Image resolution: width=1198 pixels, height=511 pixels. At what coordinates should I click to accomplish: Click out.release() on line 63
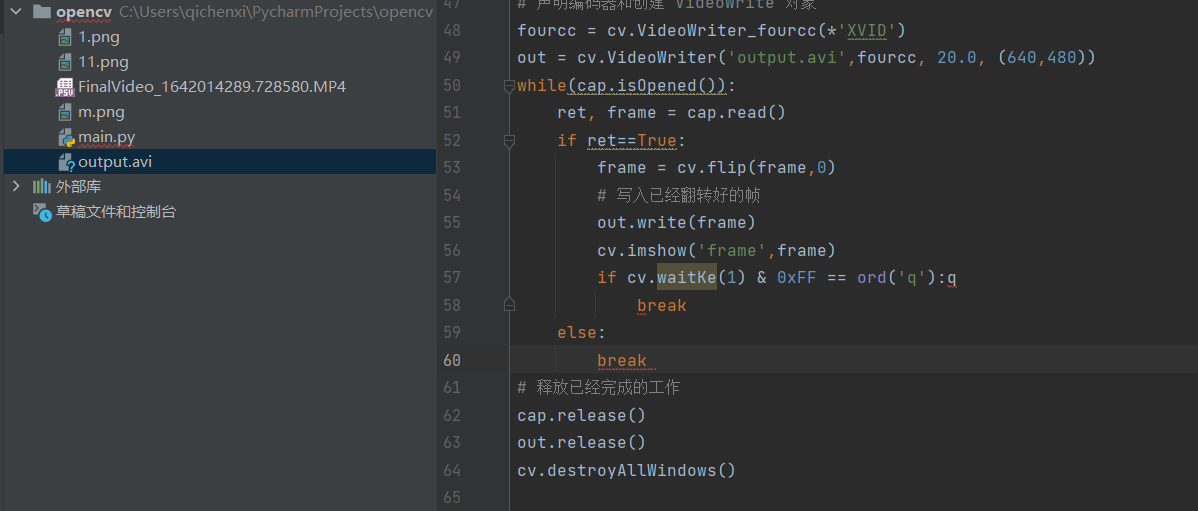point(582,442)
